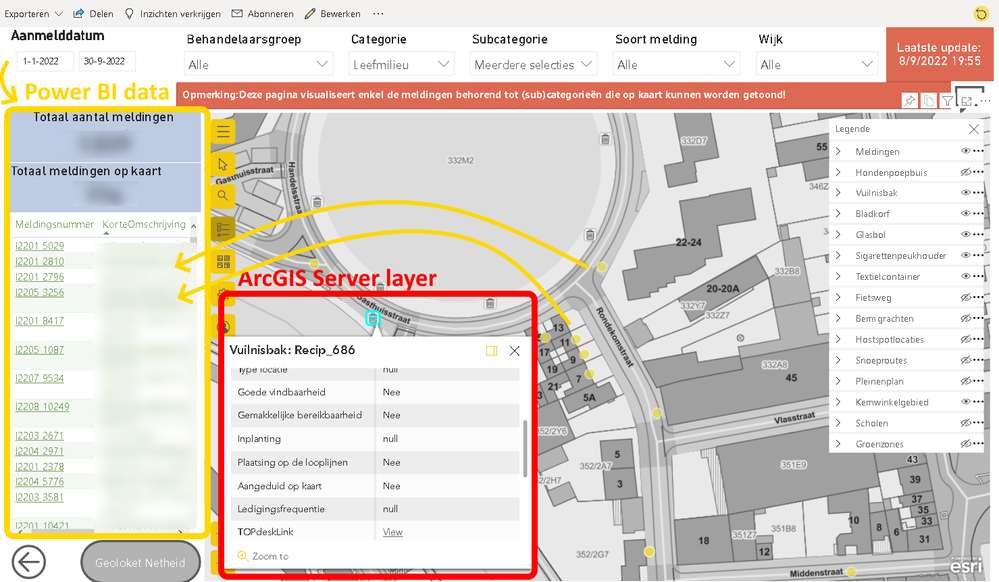
Task: Click trash bin marker below Handelsstraat label
Action: pyautogui.click(x=317, y=203)
